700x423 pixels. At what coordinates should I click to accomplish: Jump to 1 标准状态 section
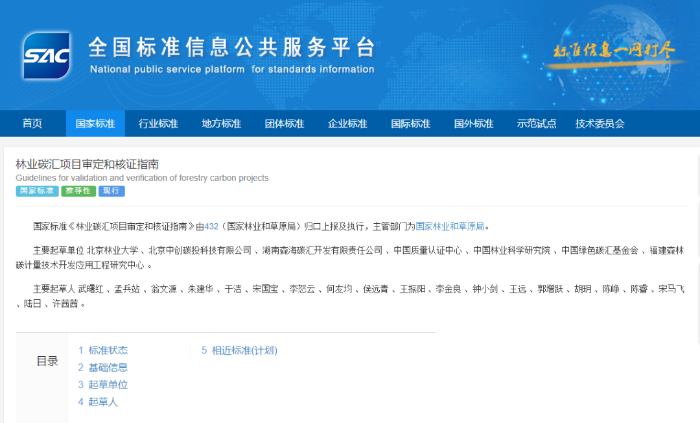[103, 351]
